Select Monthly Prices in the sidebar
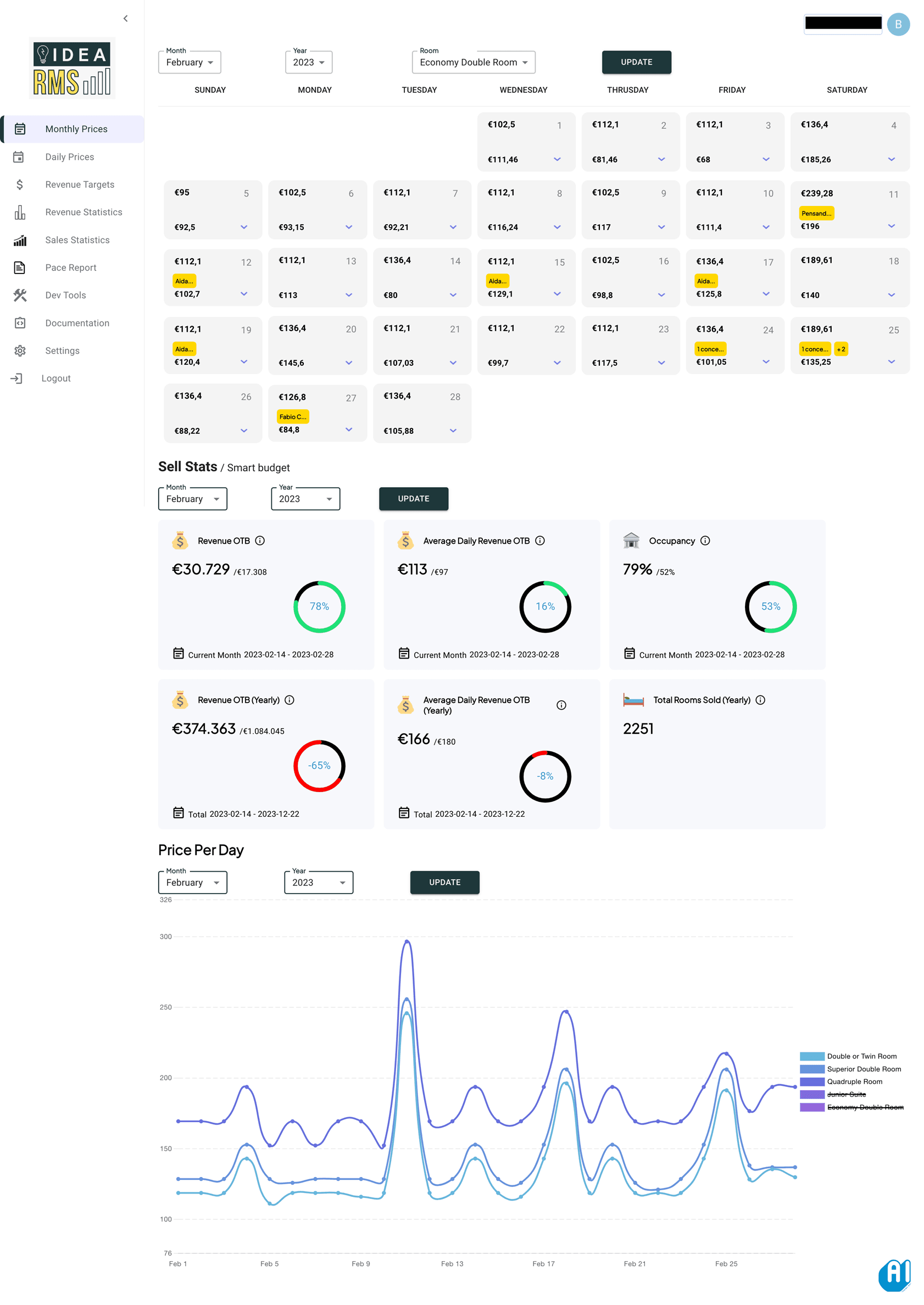This screenshot has height=1305, width=924. (76, 129)
